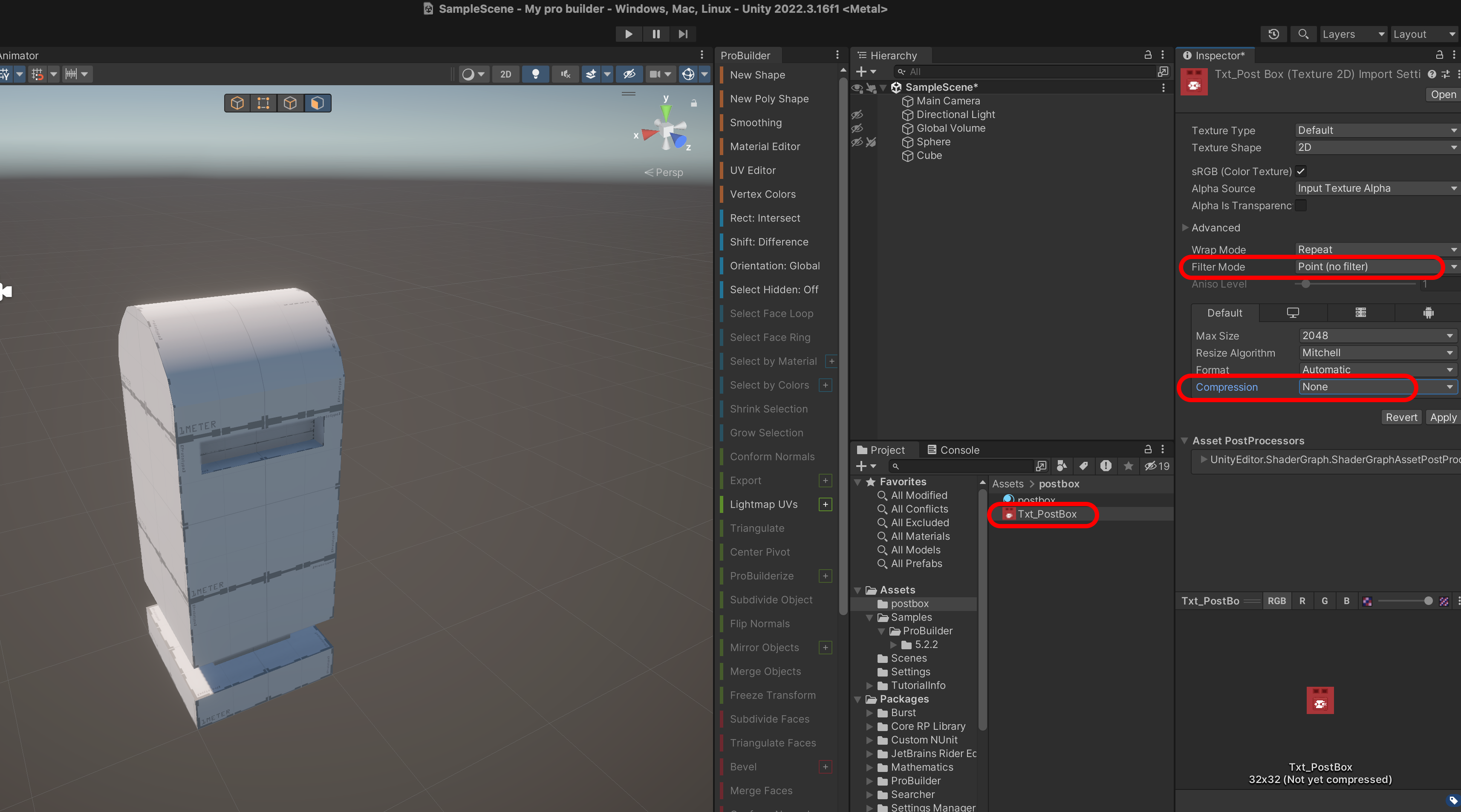Toggle 2D view mode in scene
The image size is (1461, 812).
tap(505, 74)
